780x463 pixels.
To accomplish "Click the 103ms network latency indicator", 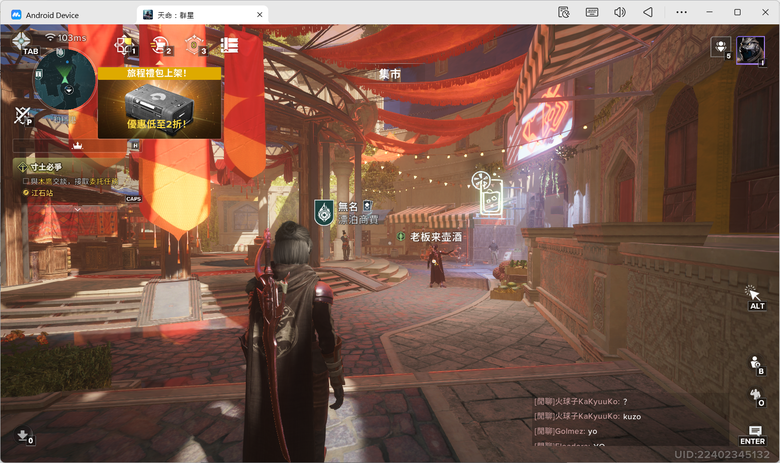I will coord(66,38).
